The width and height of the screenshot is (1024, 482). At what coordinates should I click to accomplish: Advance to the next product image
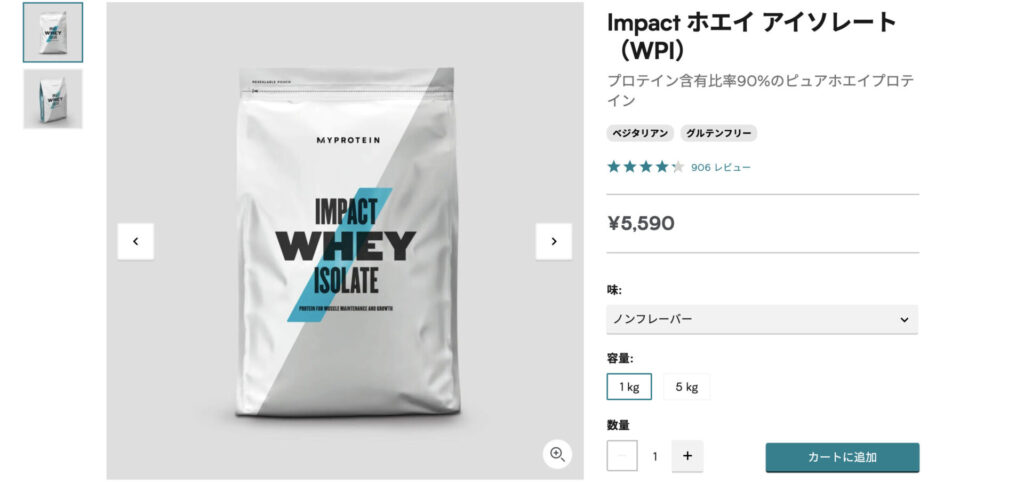(554, 242)
